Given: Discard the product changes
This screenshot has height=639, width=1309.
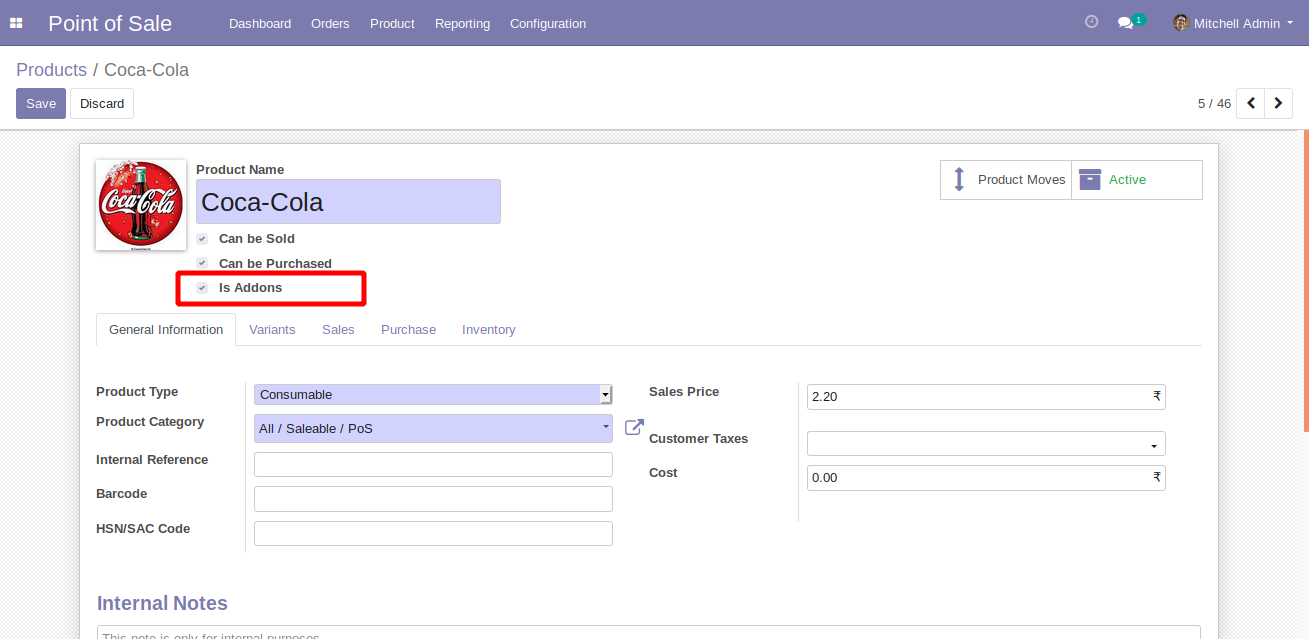Looking at the screenshot, I should click(102, 104).
